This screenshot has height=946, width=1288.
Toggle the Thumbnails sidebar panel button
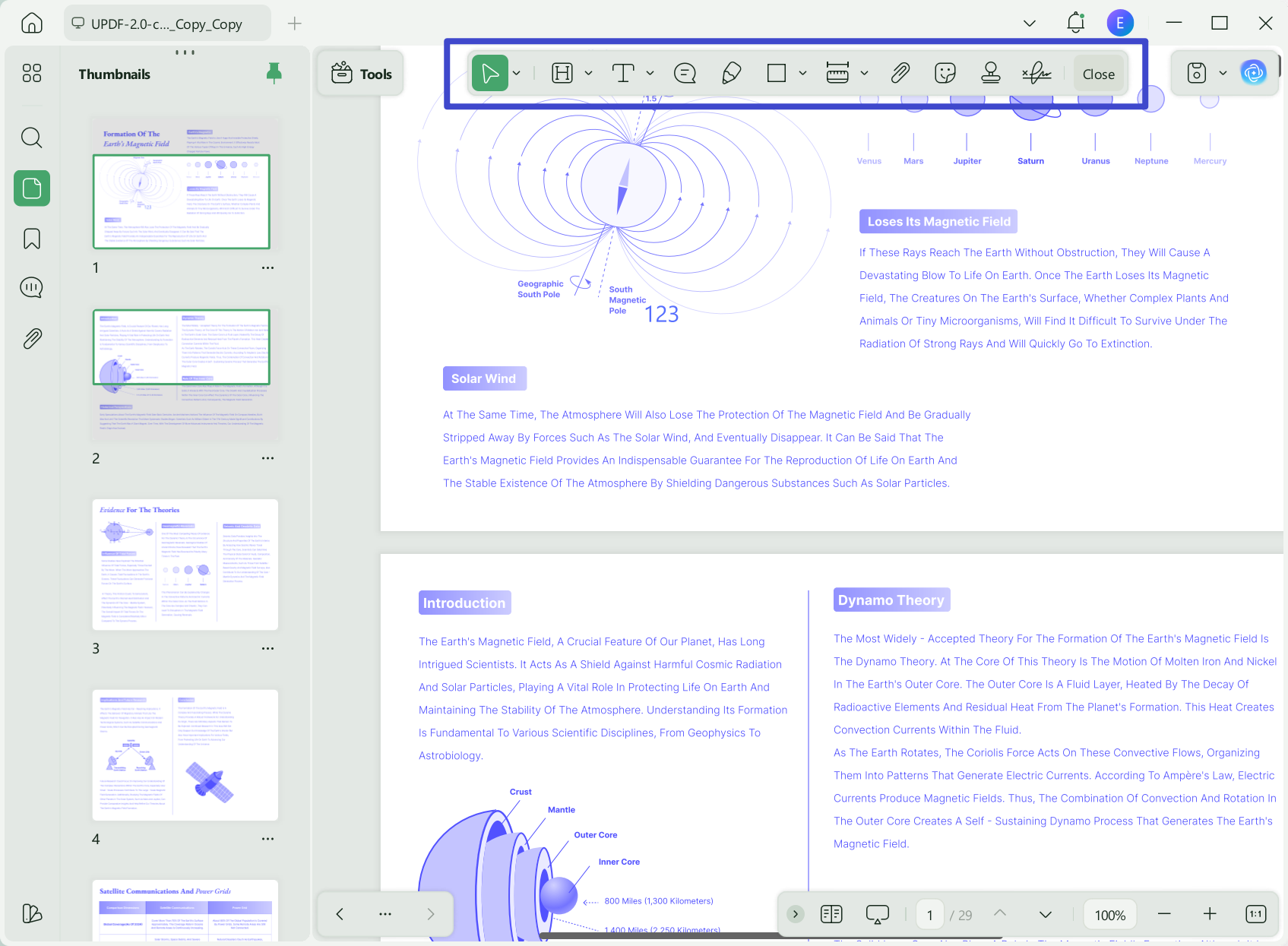[32, 188]
